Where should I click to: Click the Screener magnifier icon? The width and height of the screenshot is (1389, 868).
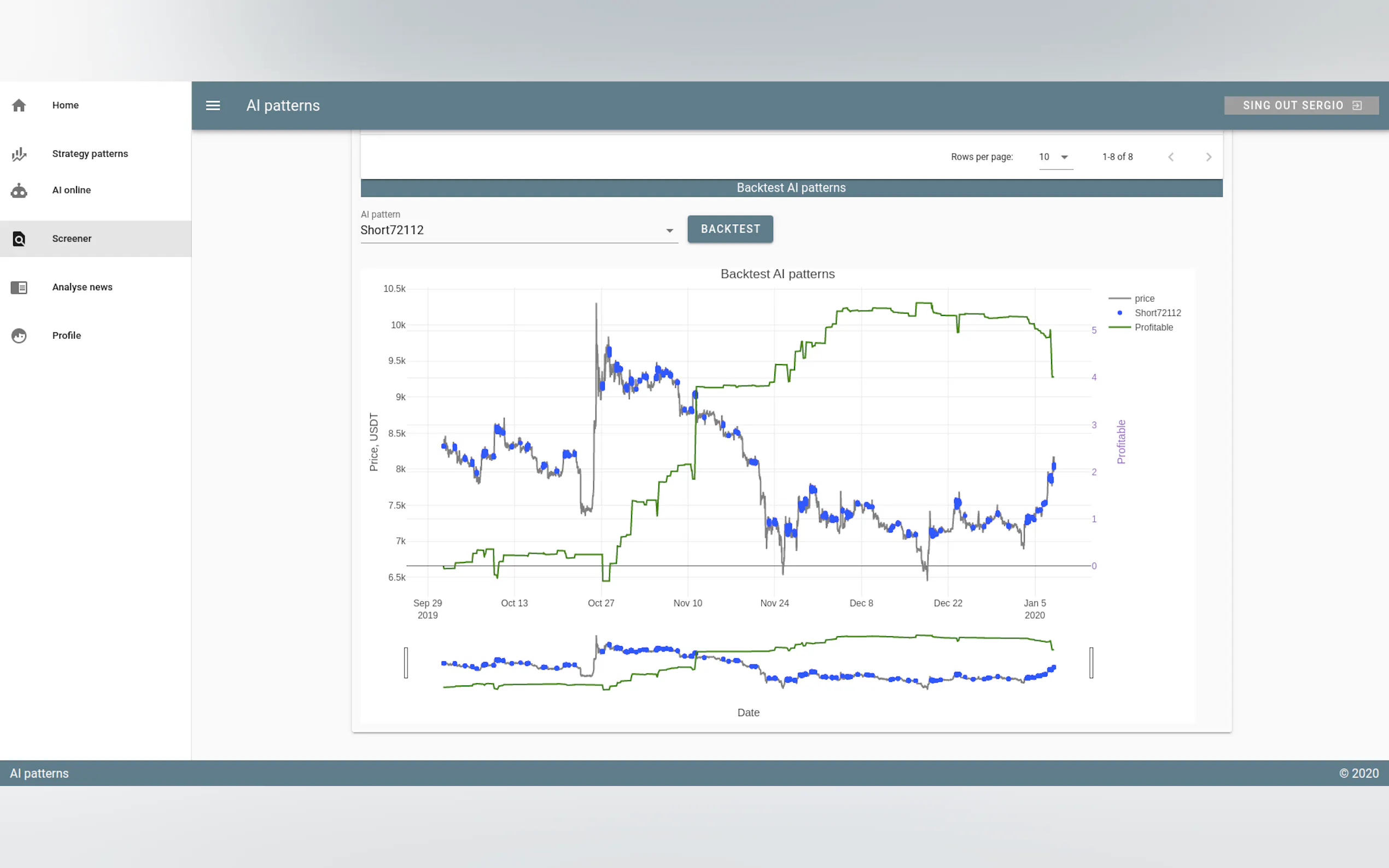pos(19,239)
